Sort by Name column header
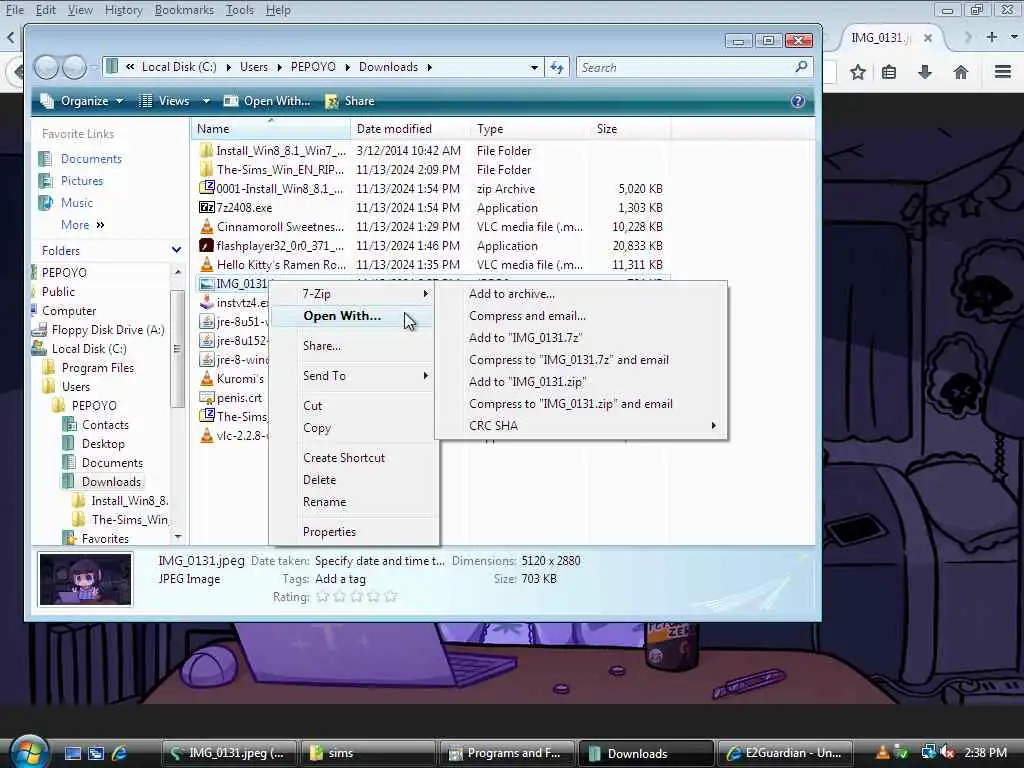This screenshot has height=768, width=1024. [271, 129]
